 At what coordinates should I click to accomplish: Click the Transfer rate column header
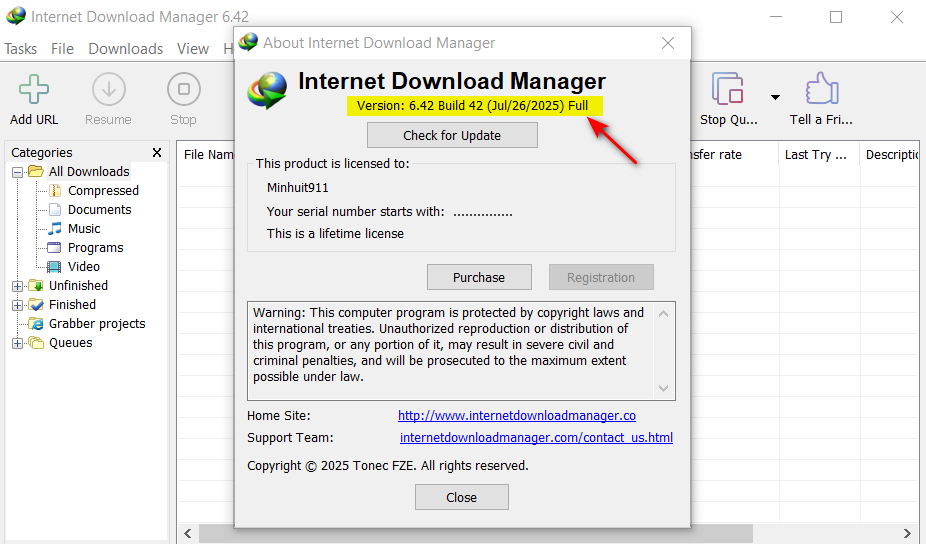point(716,155)
